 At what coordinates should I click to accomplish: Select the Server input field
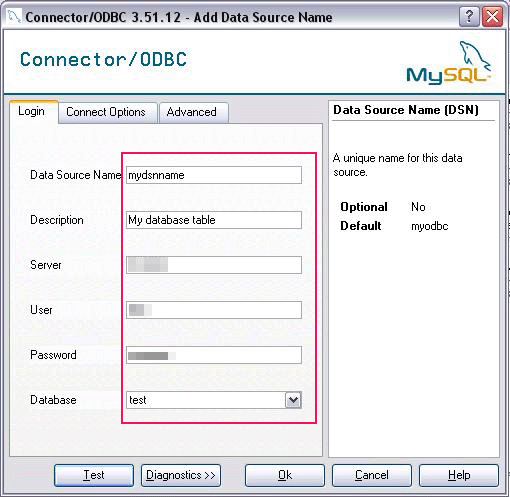pos(214,265)
